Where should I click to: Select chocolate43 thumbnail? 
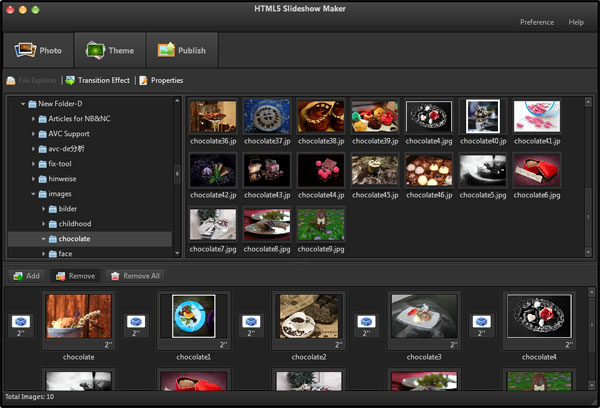(x=267, y=170)
